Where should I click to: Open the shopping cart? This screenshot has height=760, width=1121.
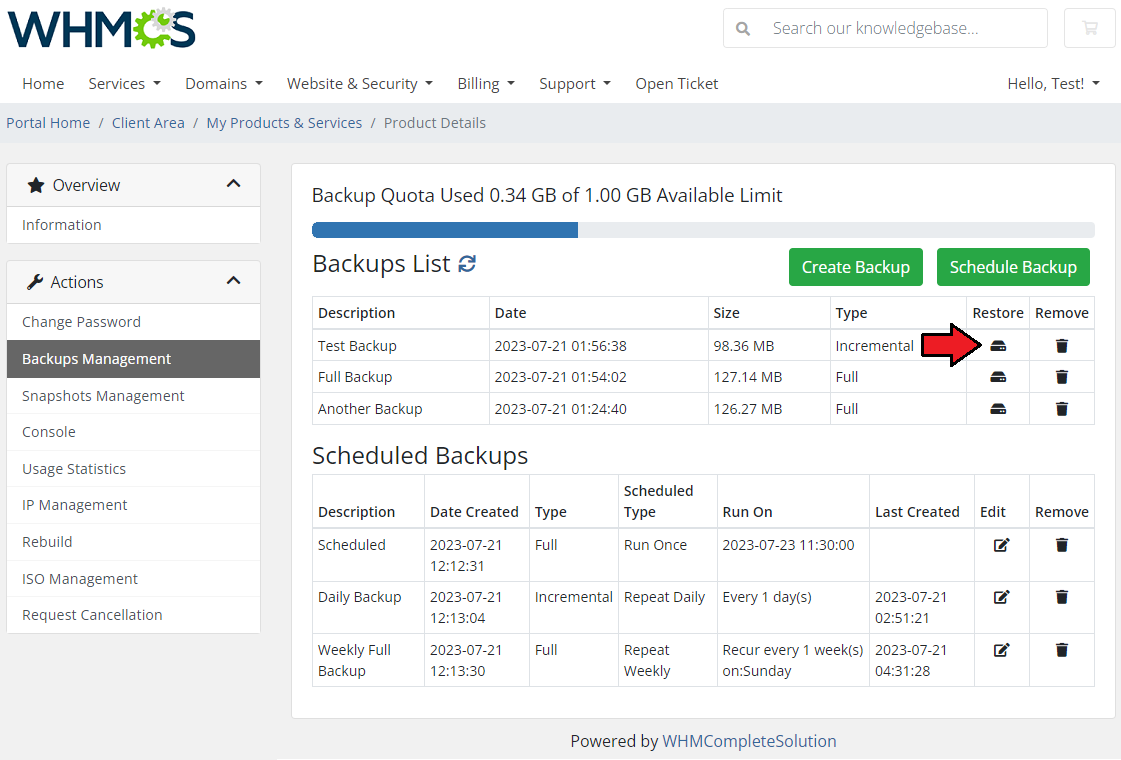1090,29
